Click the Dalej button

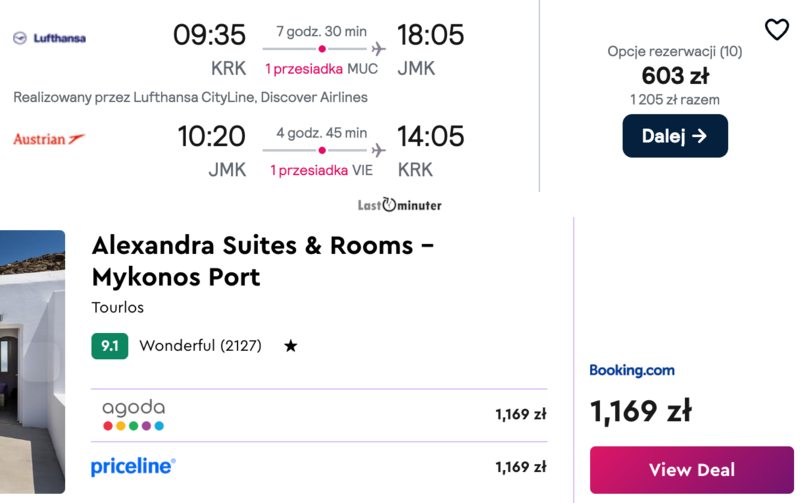pos(675,136)
